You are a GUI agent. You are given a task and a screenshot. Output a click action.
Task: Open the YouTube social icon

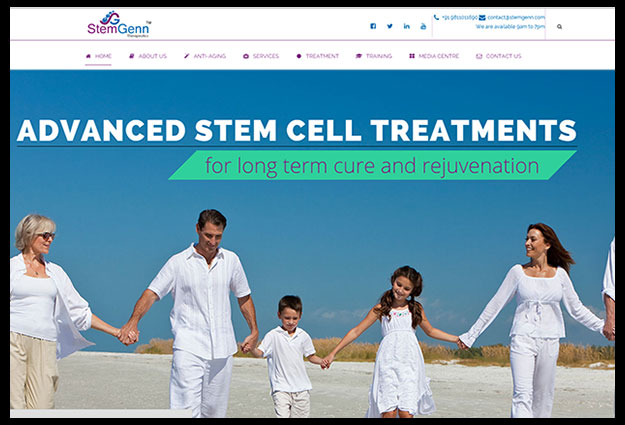(423, 26)
